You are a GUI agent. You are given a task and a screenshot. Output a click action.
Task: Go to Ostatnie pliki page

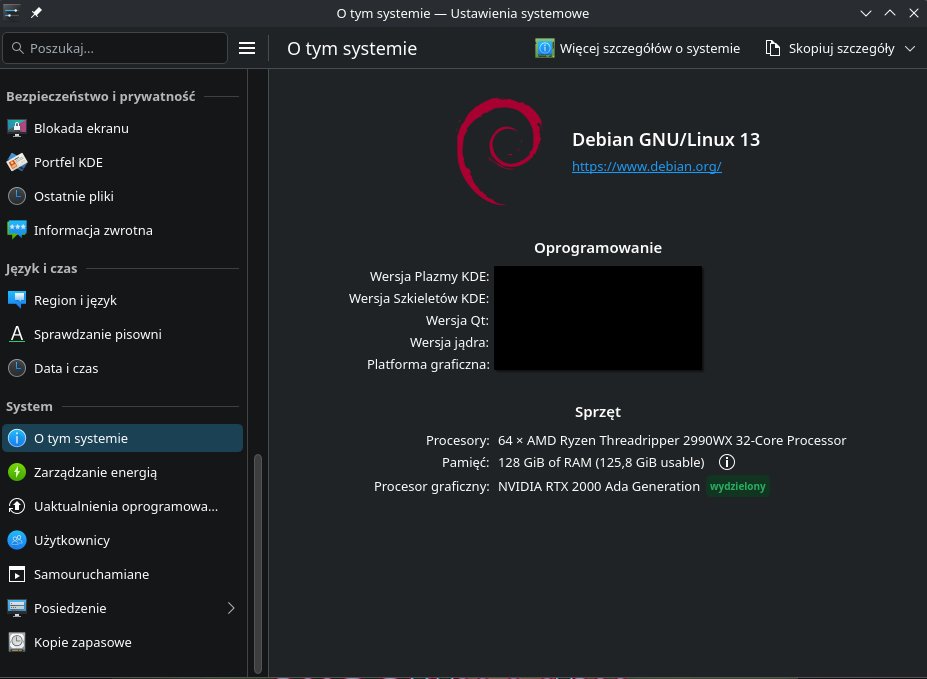(122, 196)
